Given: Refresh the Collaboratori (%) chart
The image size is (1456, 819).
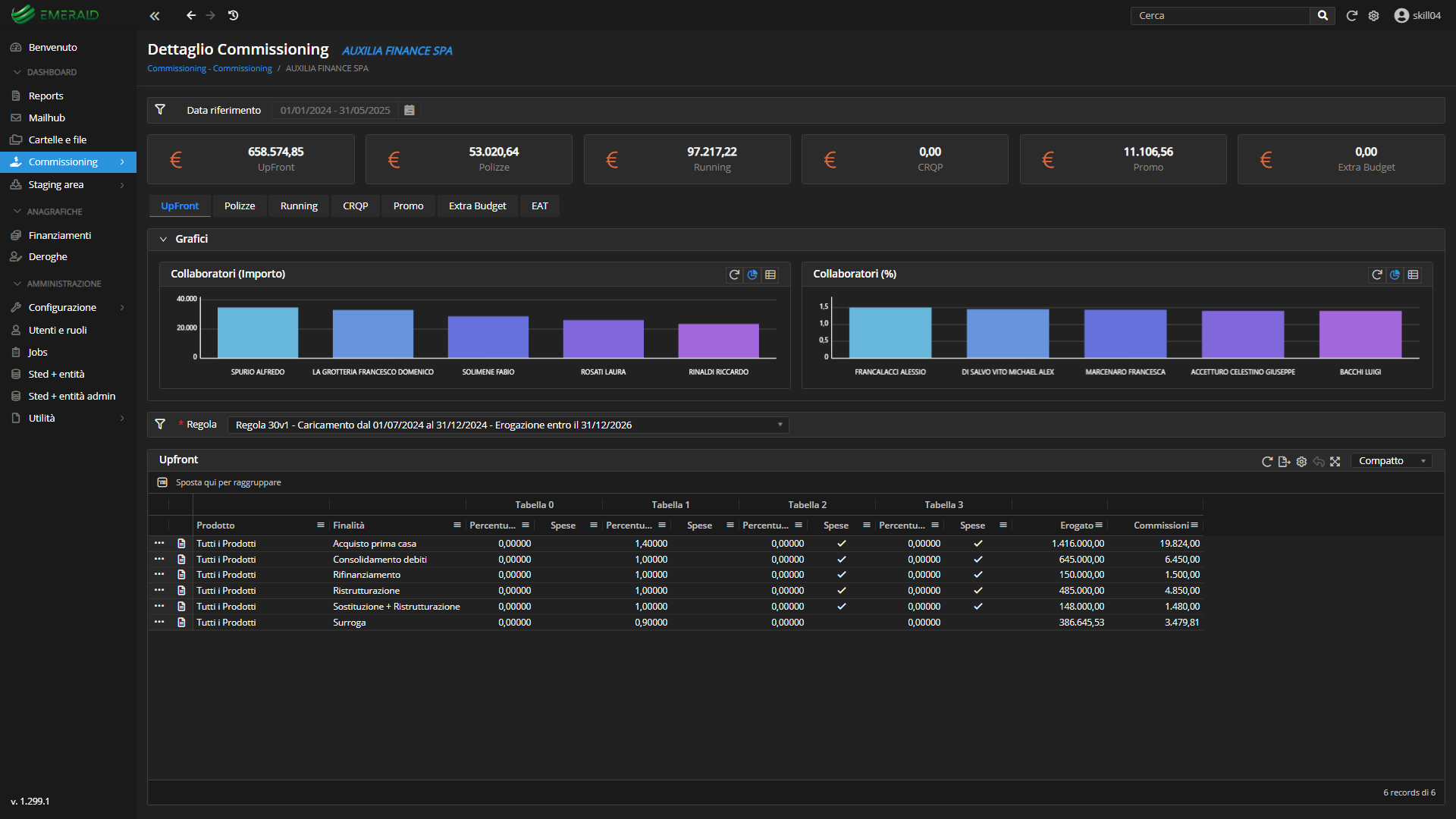Looking at the screenshot, I should (1377, 275).
